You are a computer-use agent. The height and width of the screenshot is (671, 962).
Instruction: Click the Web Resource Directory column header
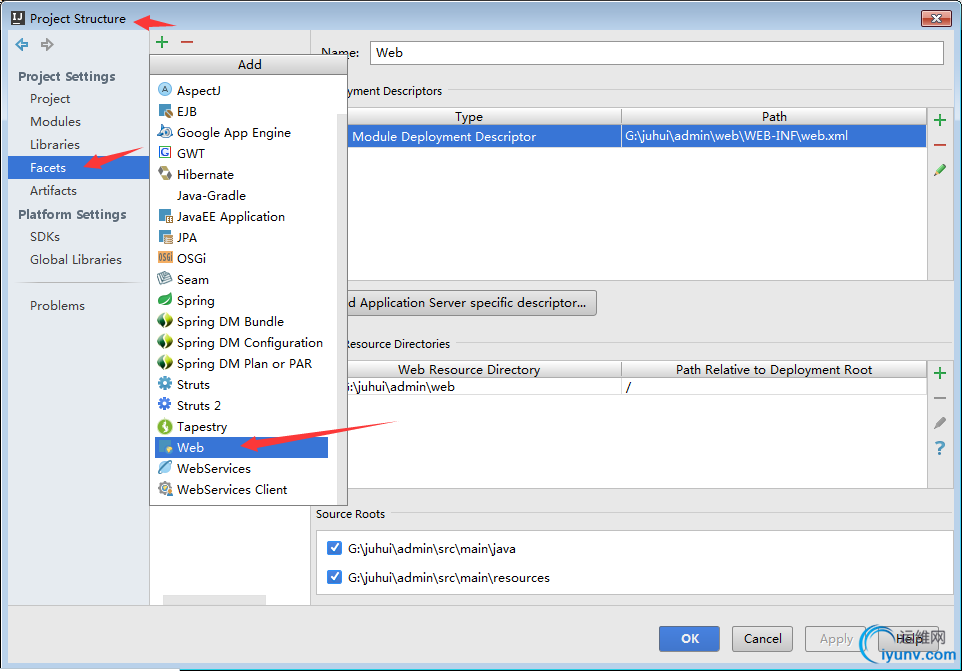484,369
